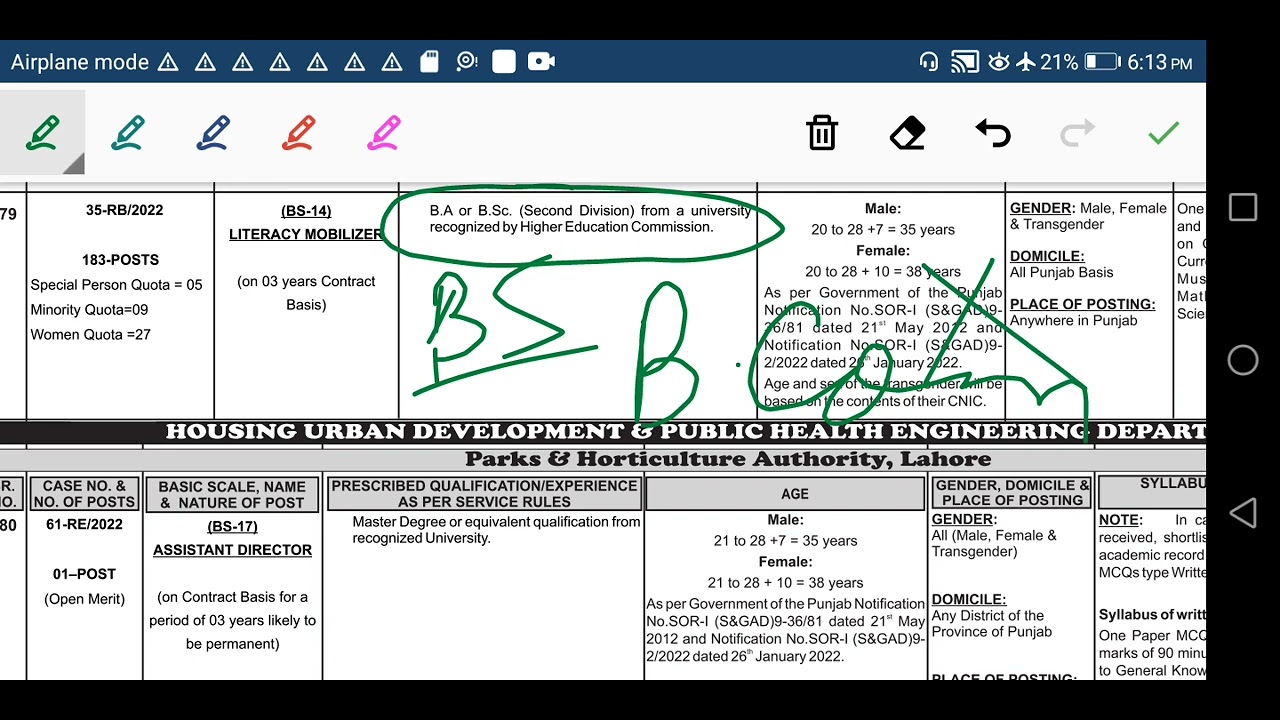Image resolution: width=1280 pixels, height=720 pixels.
Task: Tap the ASSISTANT DIRECTOR post title
Action: coord(232,550)
